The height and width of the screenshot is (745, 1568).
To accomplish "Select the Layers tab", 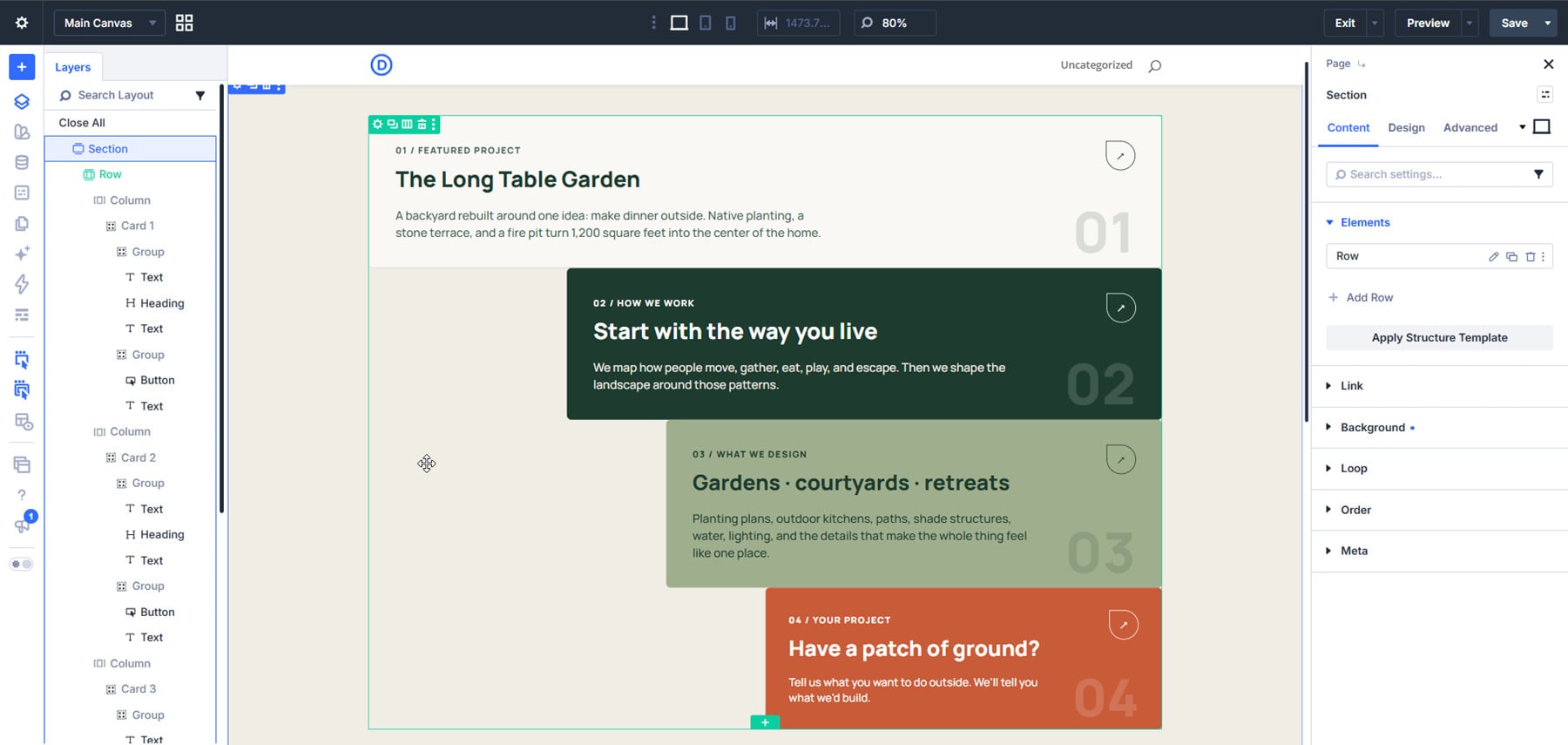I will (72, 67).
